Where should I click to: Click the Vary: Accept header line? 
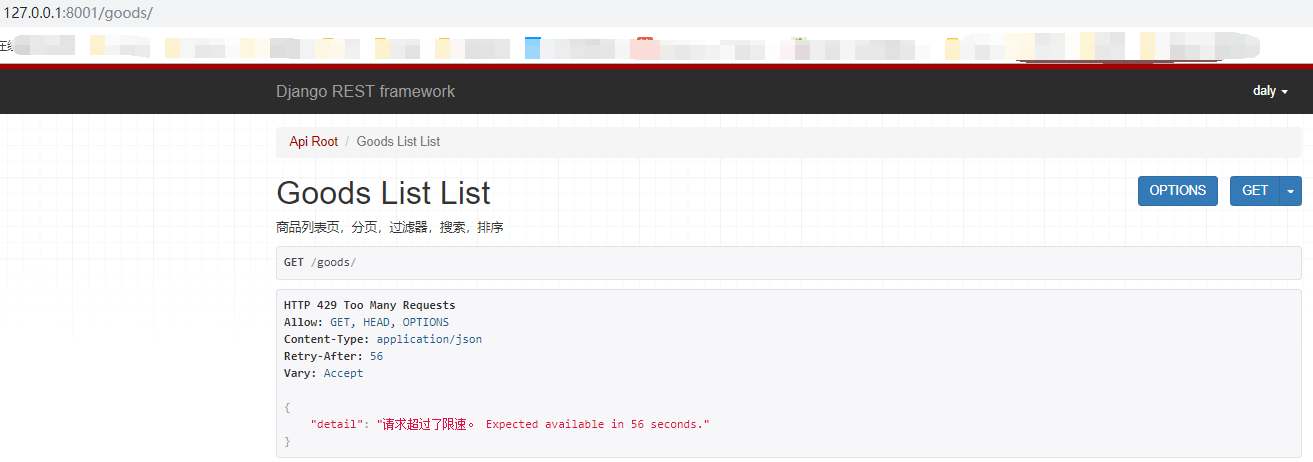(323, 373)
